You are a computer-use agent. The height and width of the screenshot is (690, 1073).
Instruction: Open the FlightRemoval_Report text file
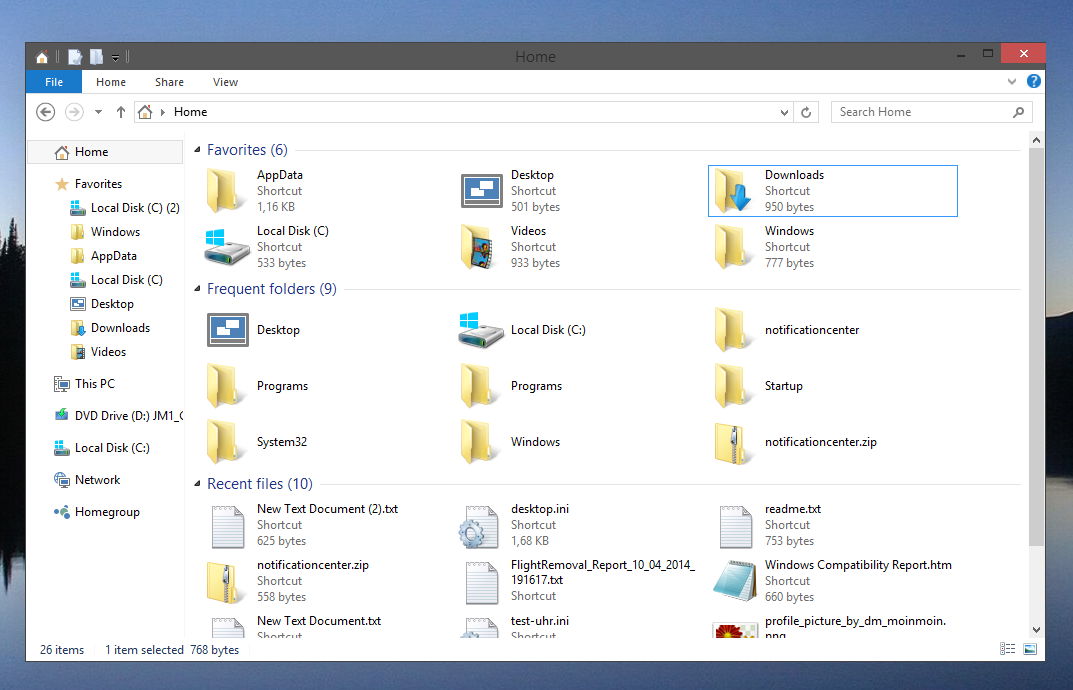(580, 581)
